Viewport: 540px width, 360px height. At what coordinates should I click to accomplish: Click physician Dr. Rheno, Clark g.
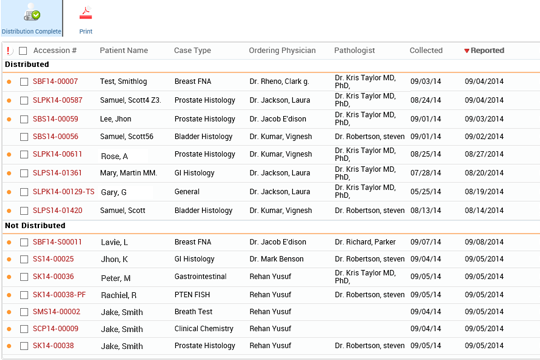click(x=279, y=82)
